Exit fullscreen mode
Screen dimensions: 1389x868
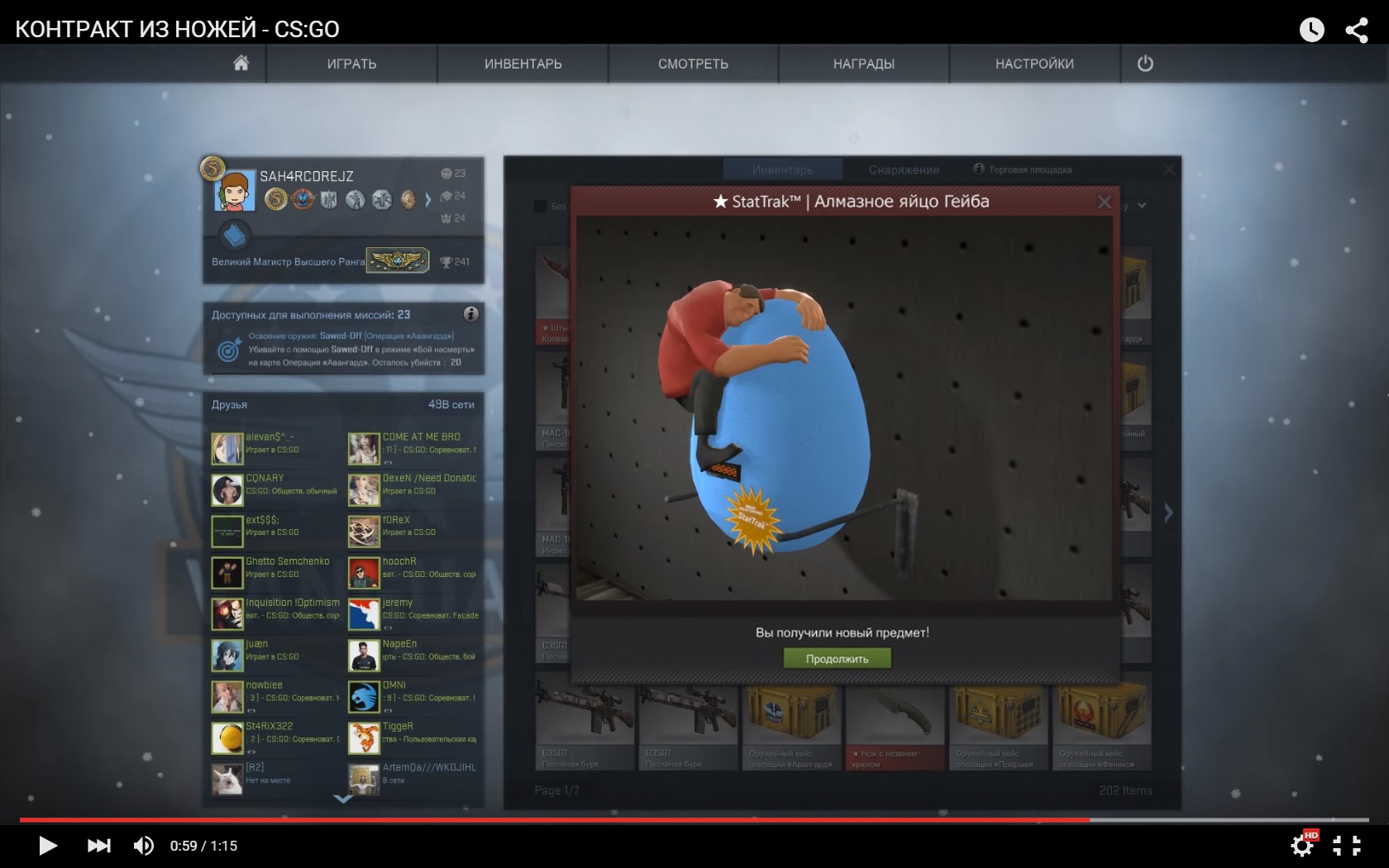pyautogui.click(x=1347, y=845)
